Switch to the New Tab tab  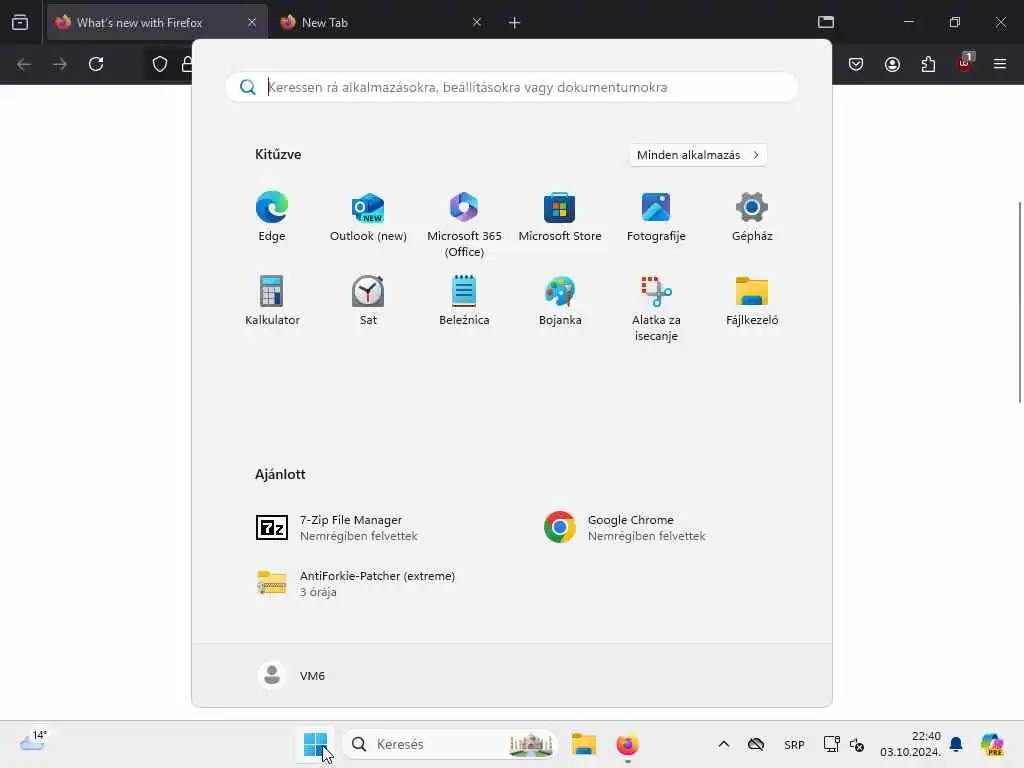point(382,23)
